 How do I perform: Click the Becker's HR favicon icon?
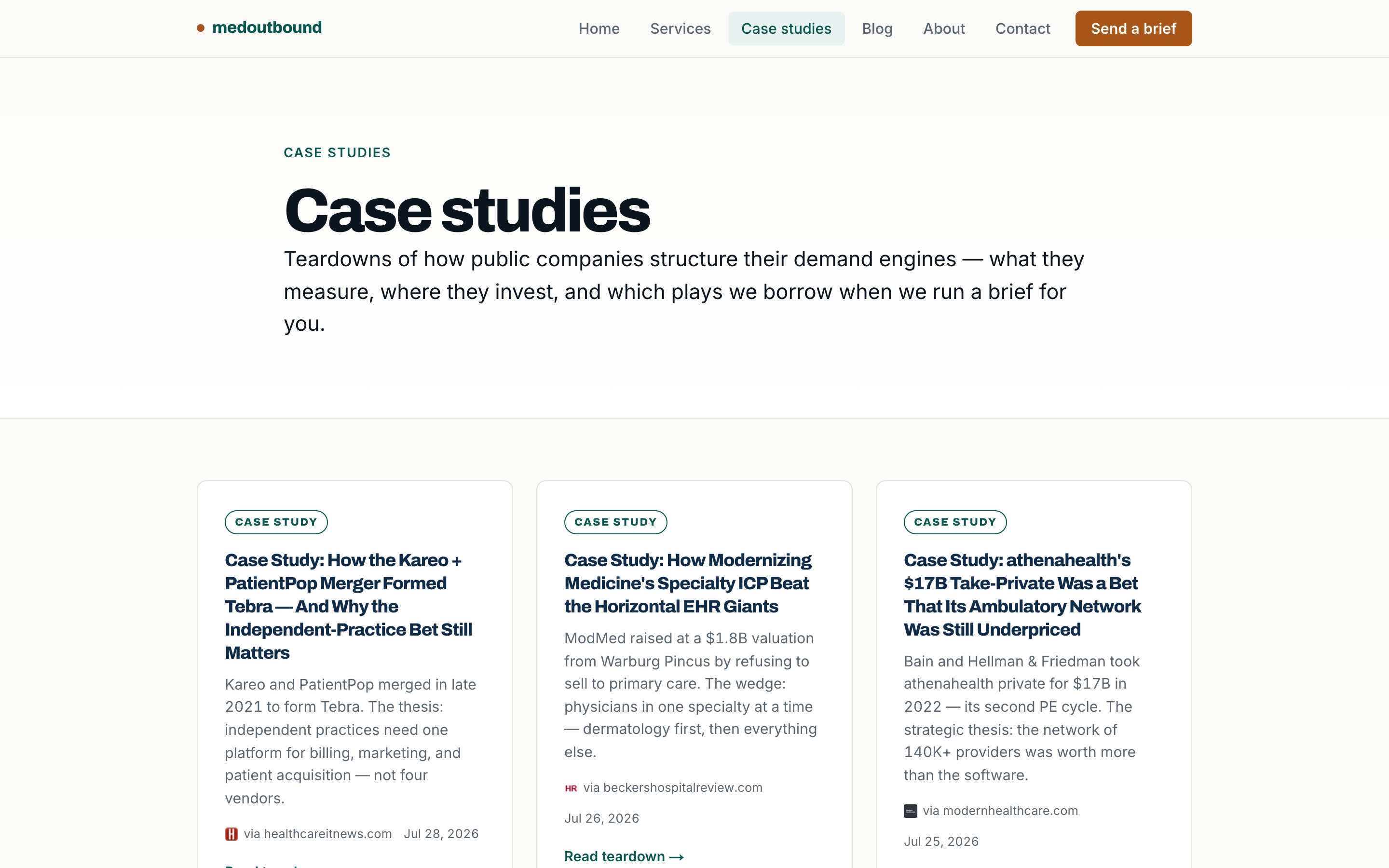point(571,788)
